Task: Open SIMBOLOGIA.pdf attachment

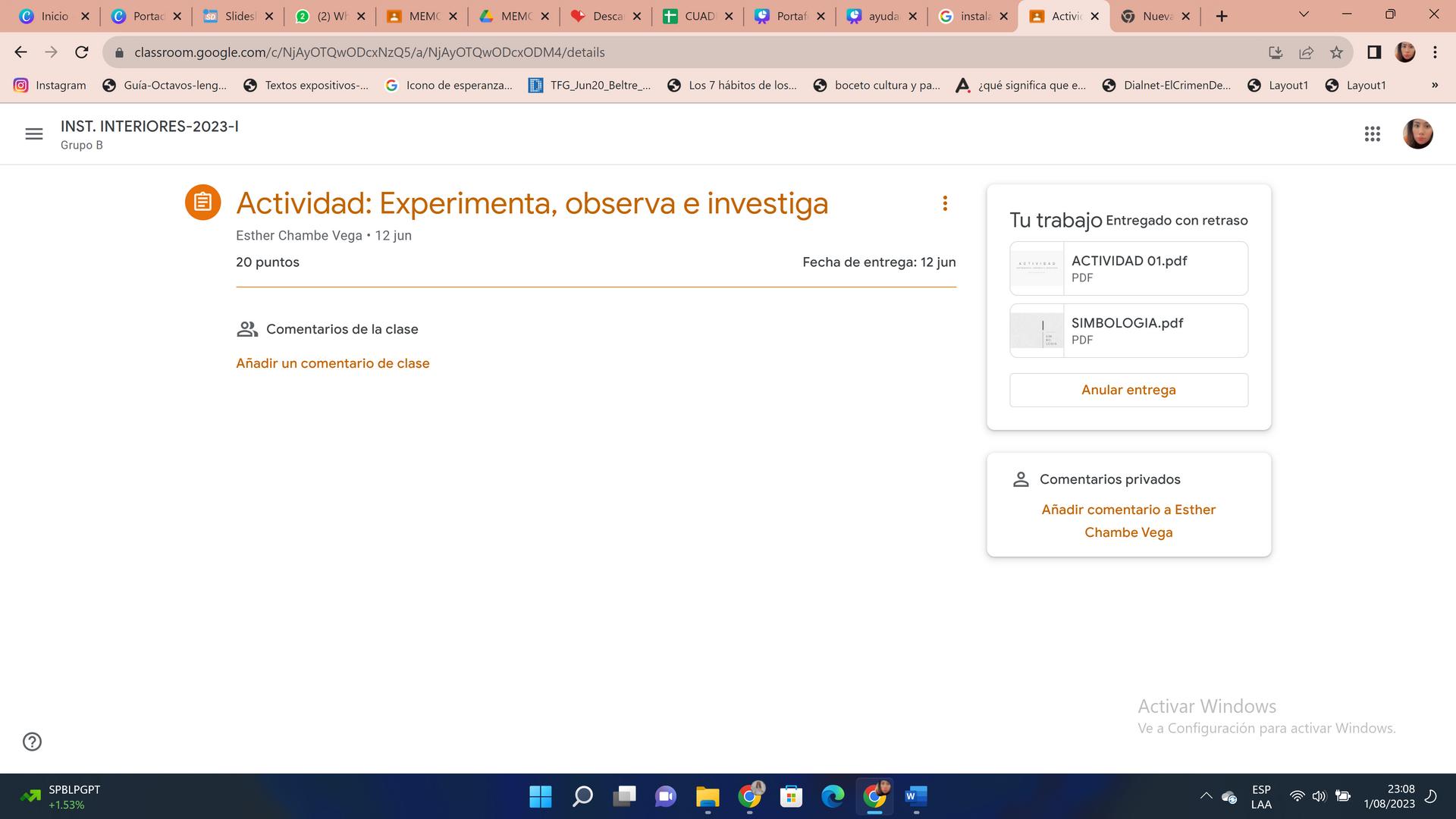Action: 1128,331
